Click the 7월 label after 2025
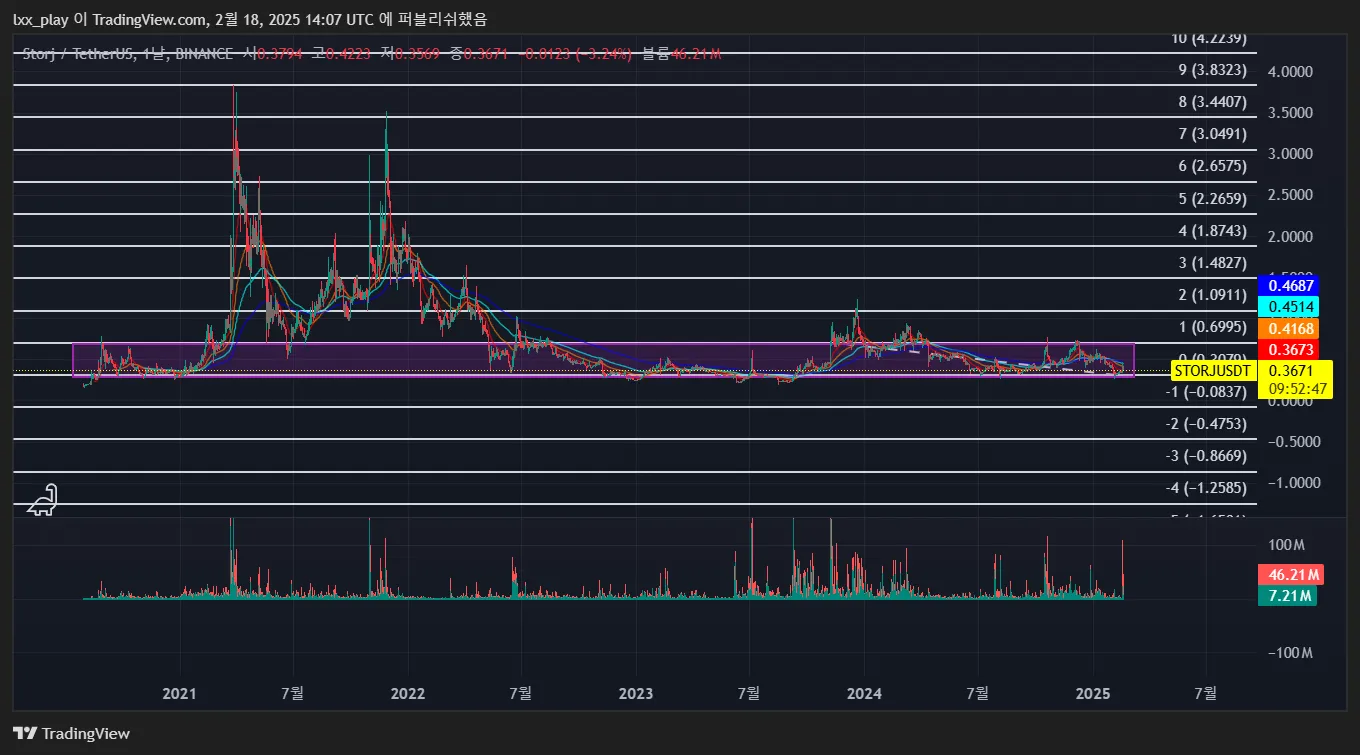This screenshot has height=755, width=1360. pos(1206,693)
